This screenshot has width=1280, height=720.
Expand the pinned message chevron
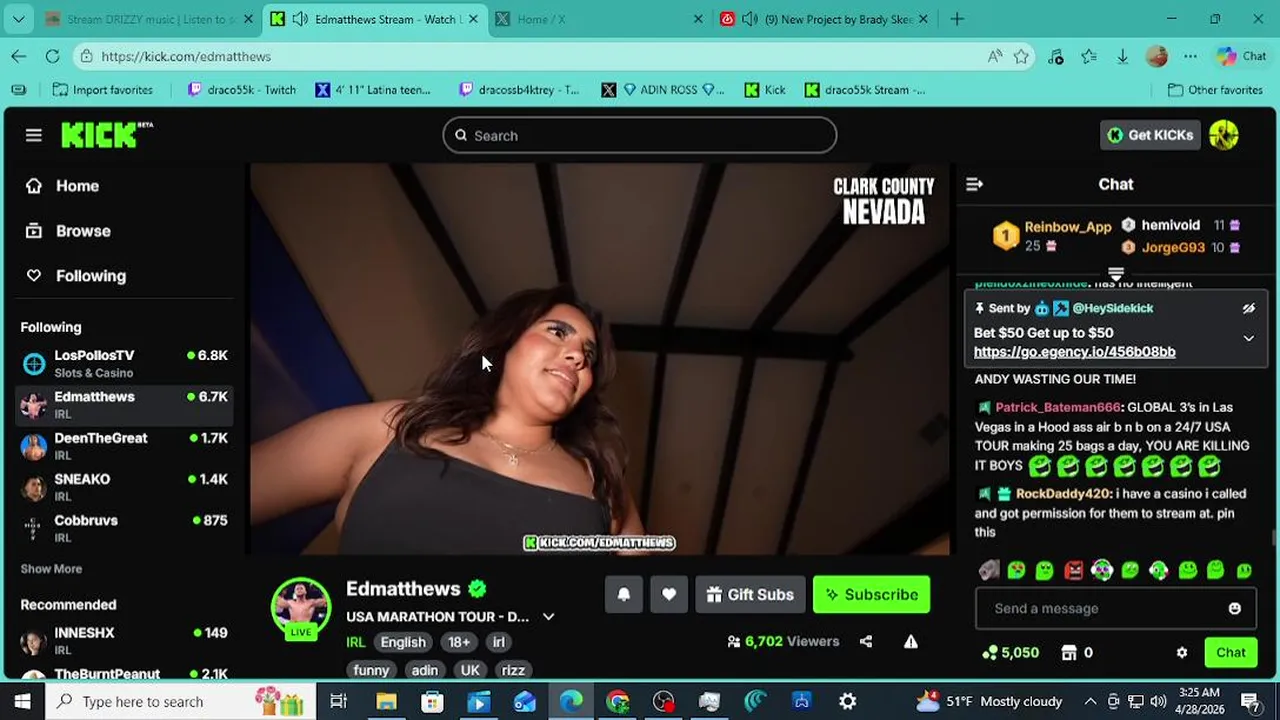(1248, 339)
